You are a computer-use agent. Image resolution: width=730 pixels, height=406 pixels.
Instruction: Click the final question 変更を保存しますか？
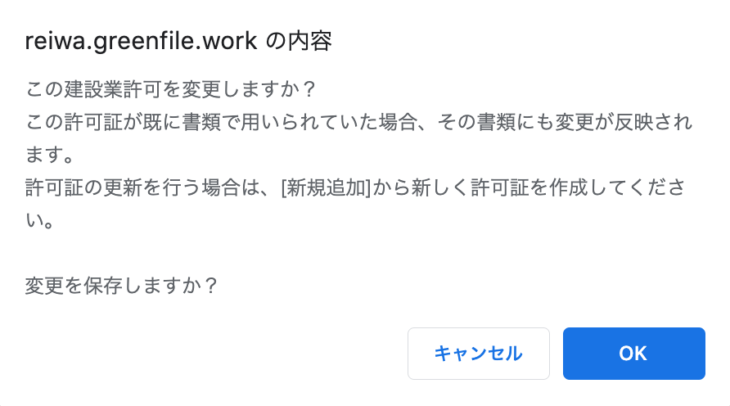point(122,286)
